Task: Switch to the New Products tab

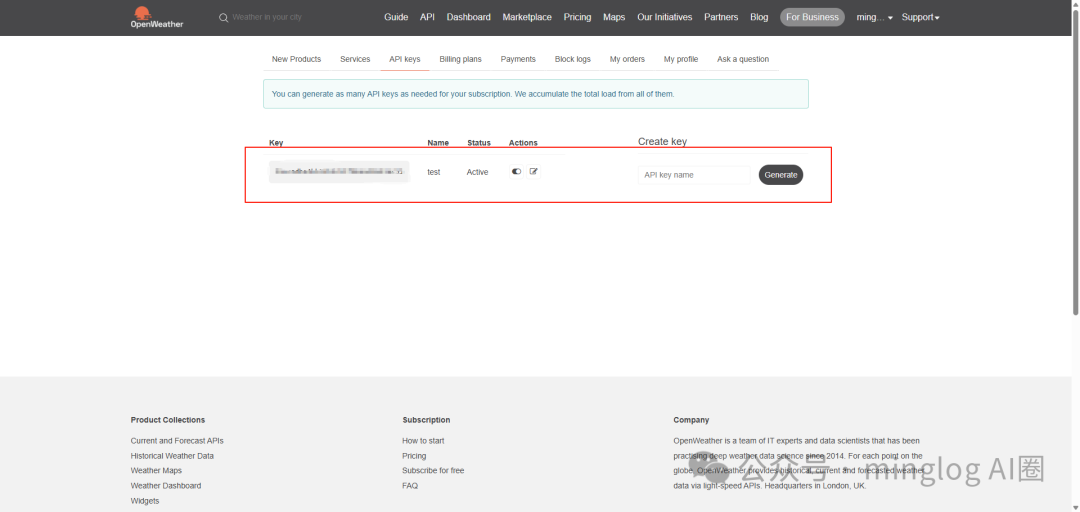Action: point(296,59)
